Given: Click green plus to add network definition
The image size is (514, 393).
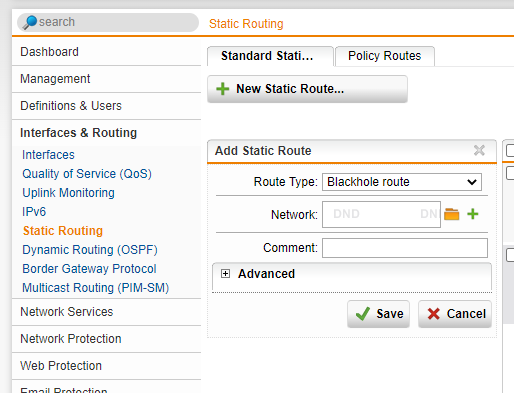Looking at the screenshot, I should [x=473, y=214].
